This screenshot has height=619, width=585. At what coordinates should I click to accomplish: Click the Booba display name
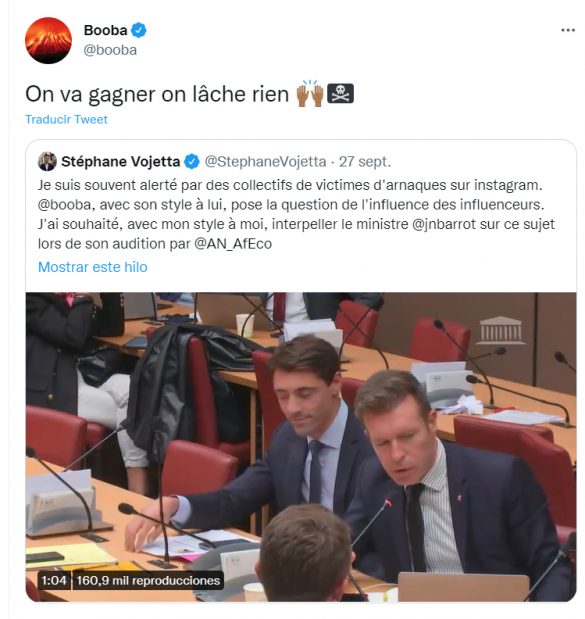tap(105, 30)
